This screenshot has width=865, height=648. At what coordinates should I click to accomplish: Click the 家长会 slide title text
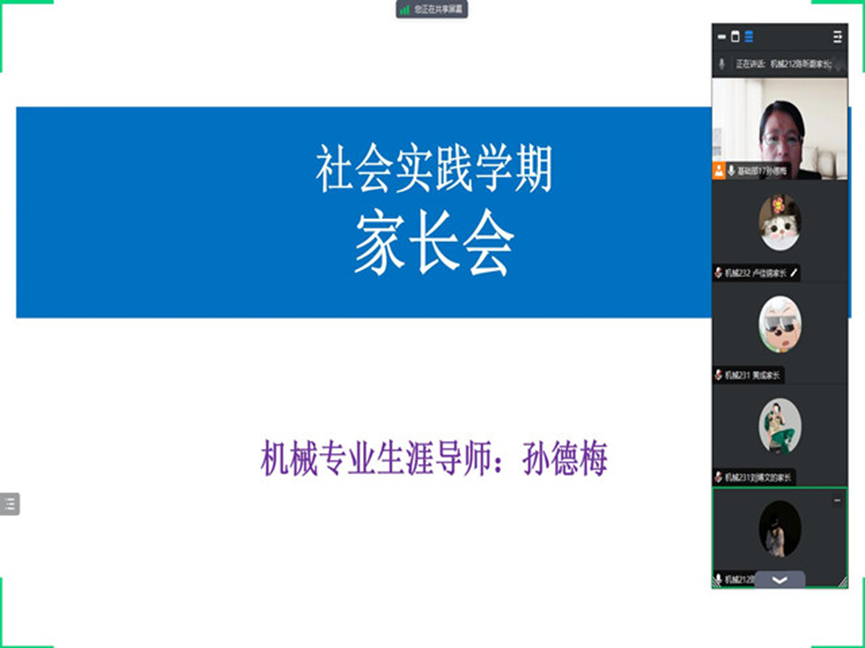pos(433,245)
